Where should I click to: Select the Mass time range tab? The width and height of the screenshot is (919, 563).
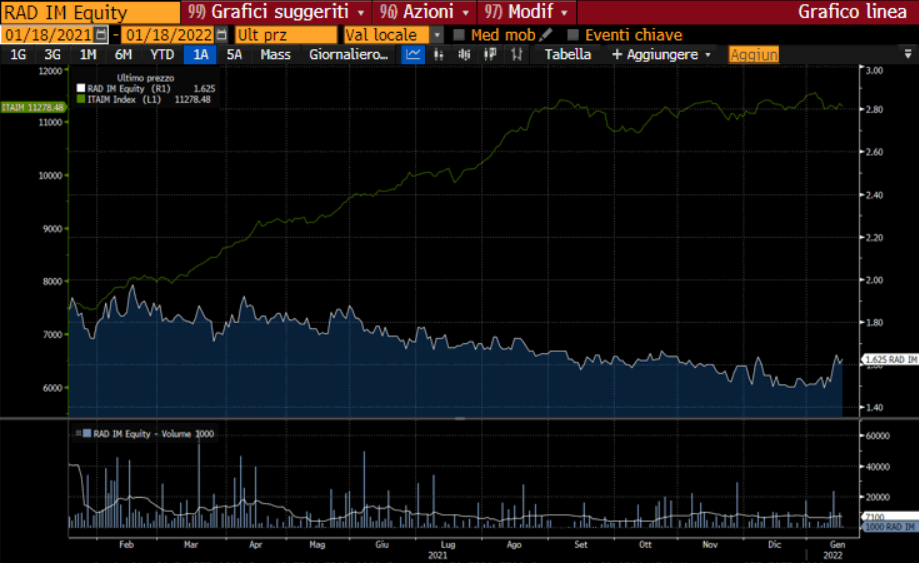[275, 54]
